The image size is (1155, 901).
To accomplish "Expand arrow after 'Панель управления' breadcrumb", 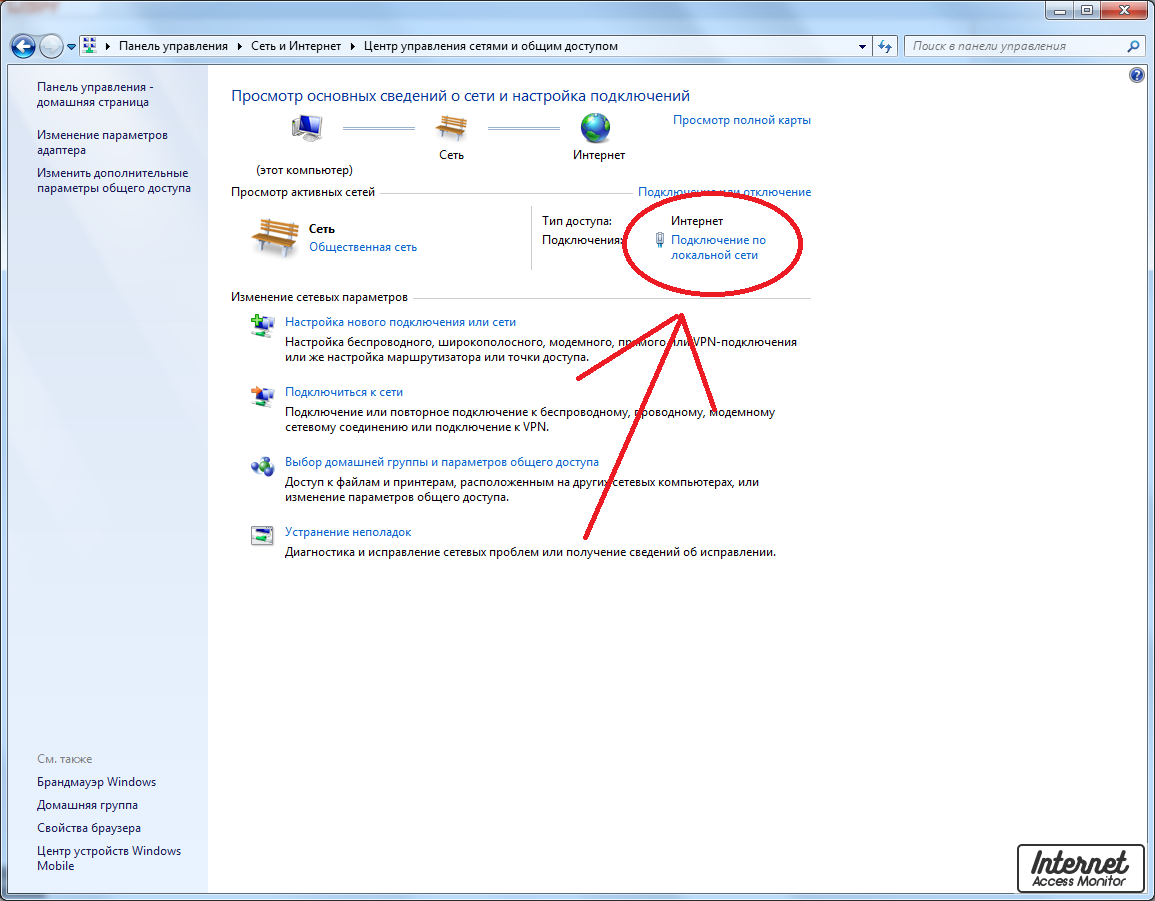I will pos(239,46).
